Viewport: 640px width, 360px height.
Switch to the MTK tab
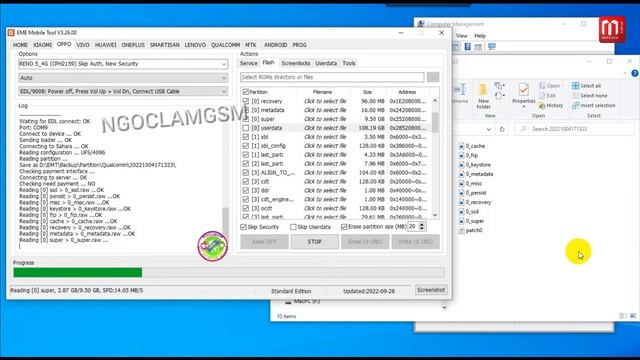(251, 45)
